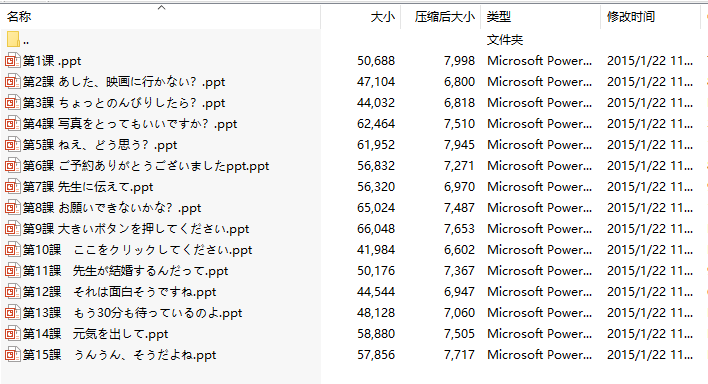Click the ppt icon of 第9課 大きいボタンを押してください

coord(13,229)
